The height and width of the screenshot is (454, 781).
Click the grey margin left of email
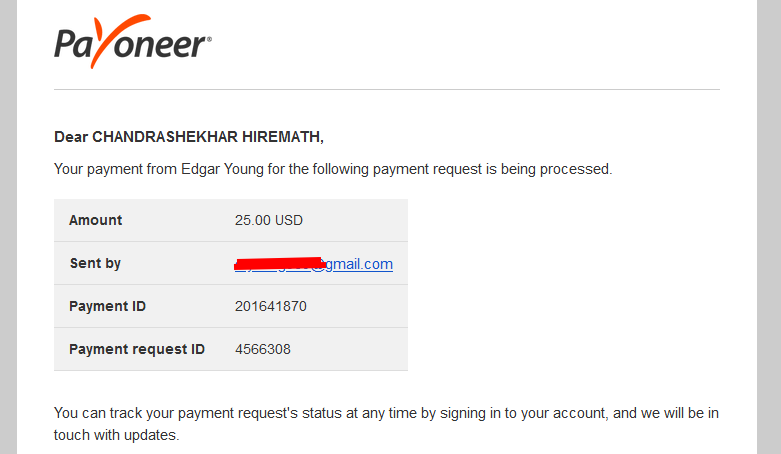point(8,227)
